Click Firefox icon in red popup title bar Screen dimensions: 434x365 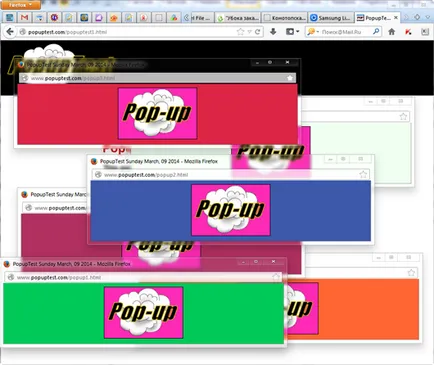tap(21, 65)
